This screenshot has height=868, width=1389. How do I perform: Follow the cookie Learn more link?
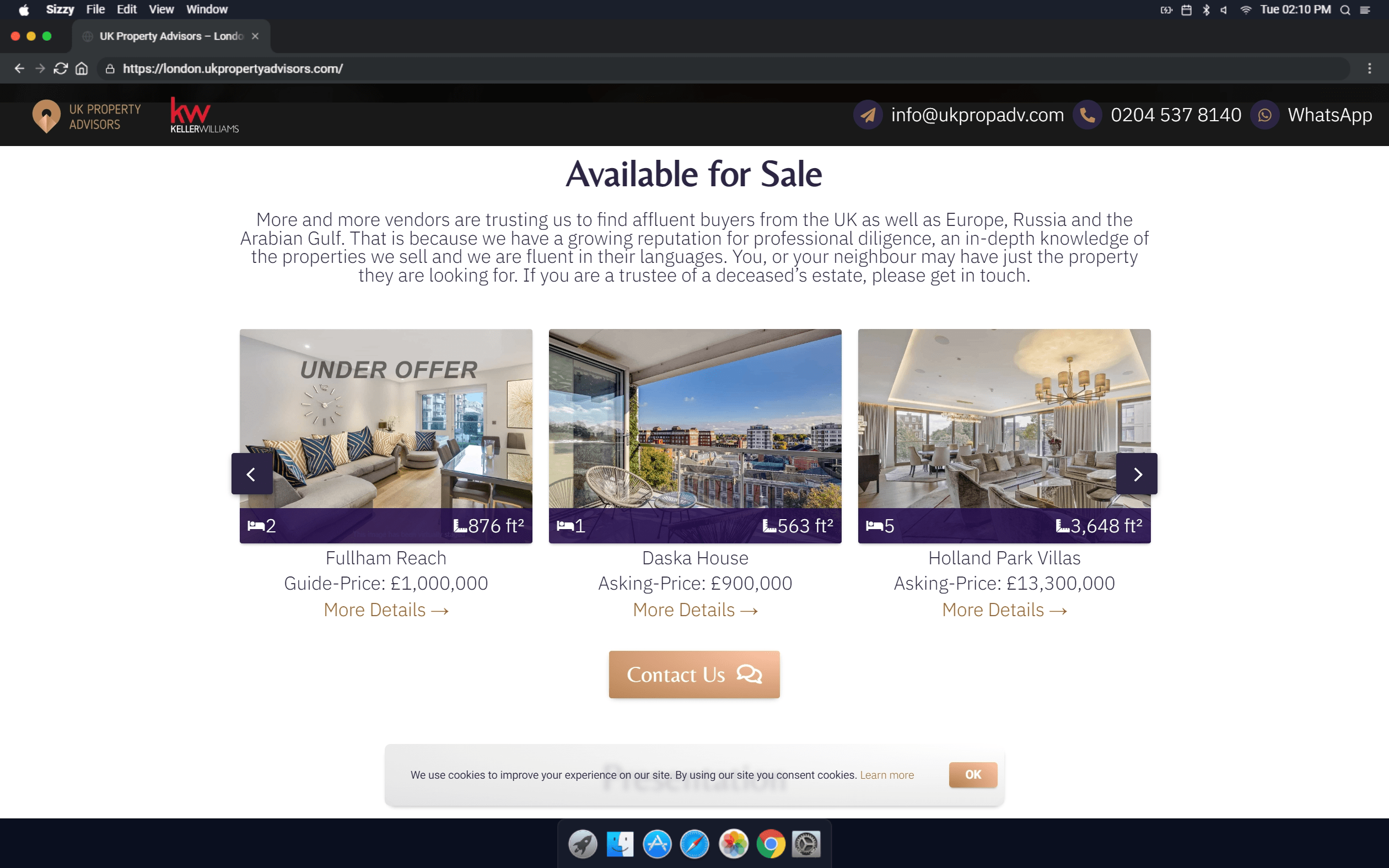(x=886, y=775)
